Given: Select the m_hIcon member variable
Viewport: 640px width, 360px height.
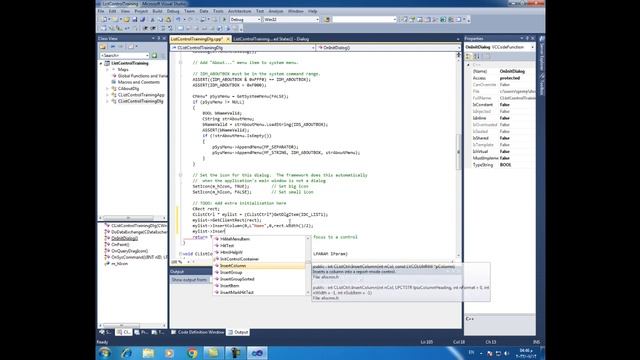Looking at the screenshot, I should tap(120, 264).
